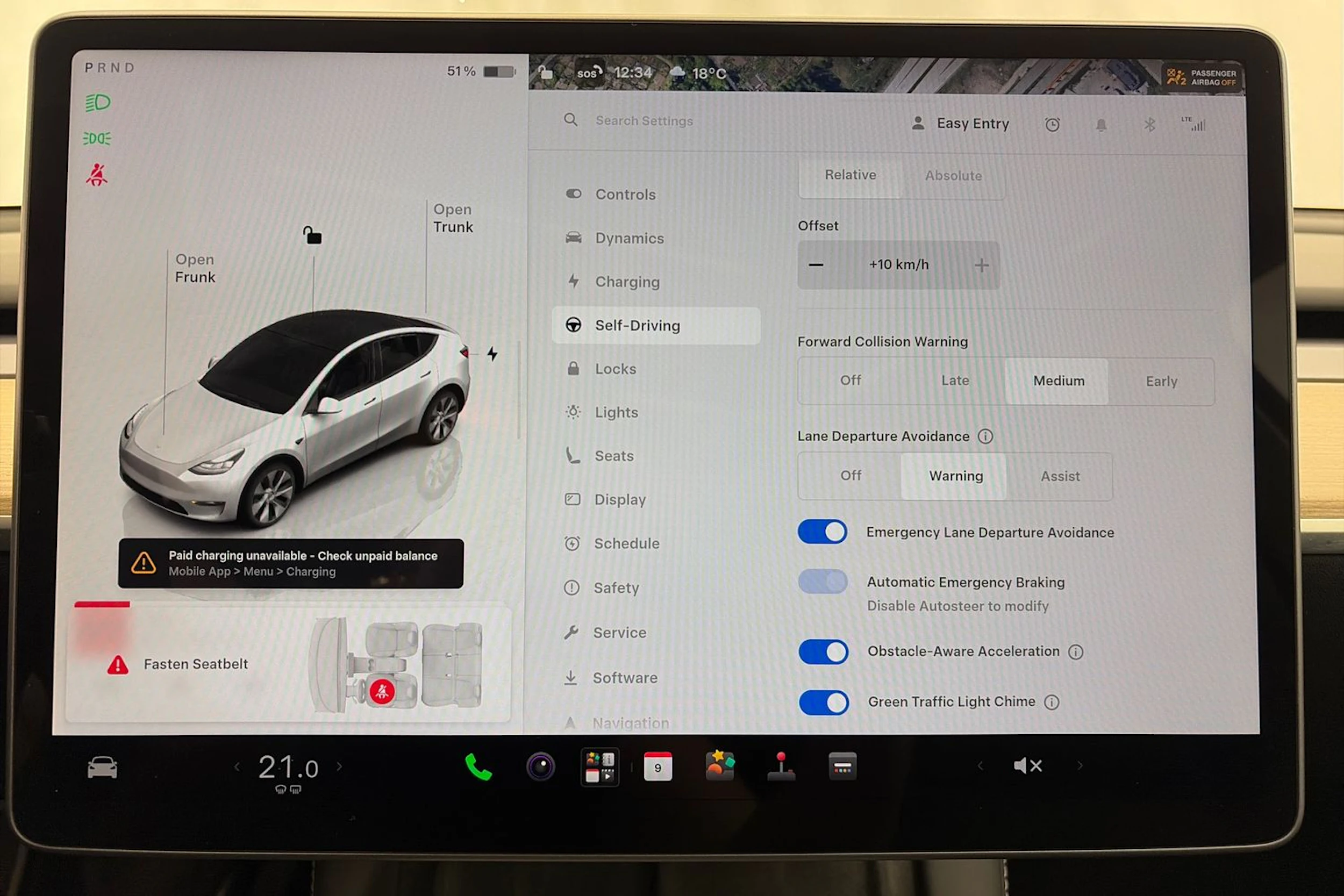Raise volume with right chevron

click(x=1080, y=765)
